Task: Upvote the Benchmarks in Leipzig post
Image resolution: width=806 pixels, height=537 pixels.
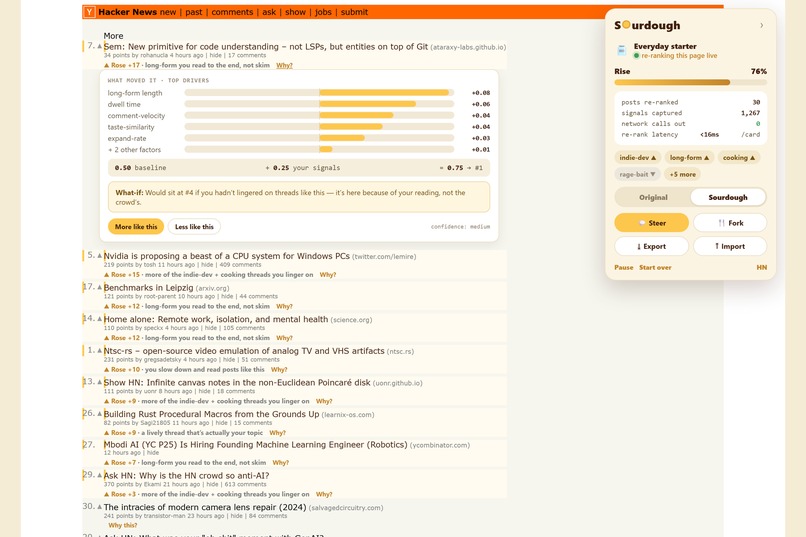Action: click(100, 287)
